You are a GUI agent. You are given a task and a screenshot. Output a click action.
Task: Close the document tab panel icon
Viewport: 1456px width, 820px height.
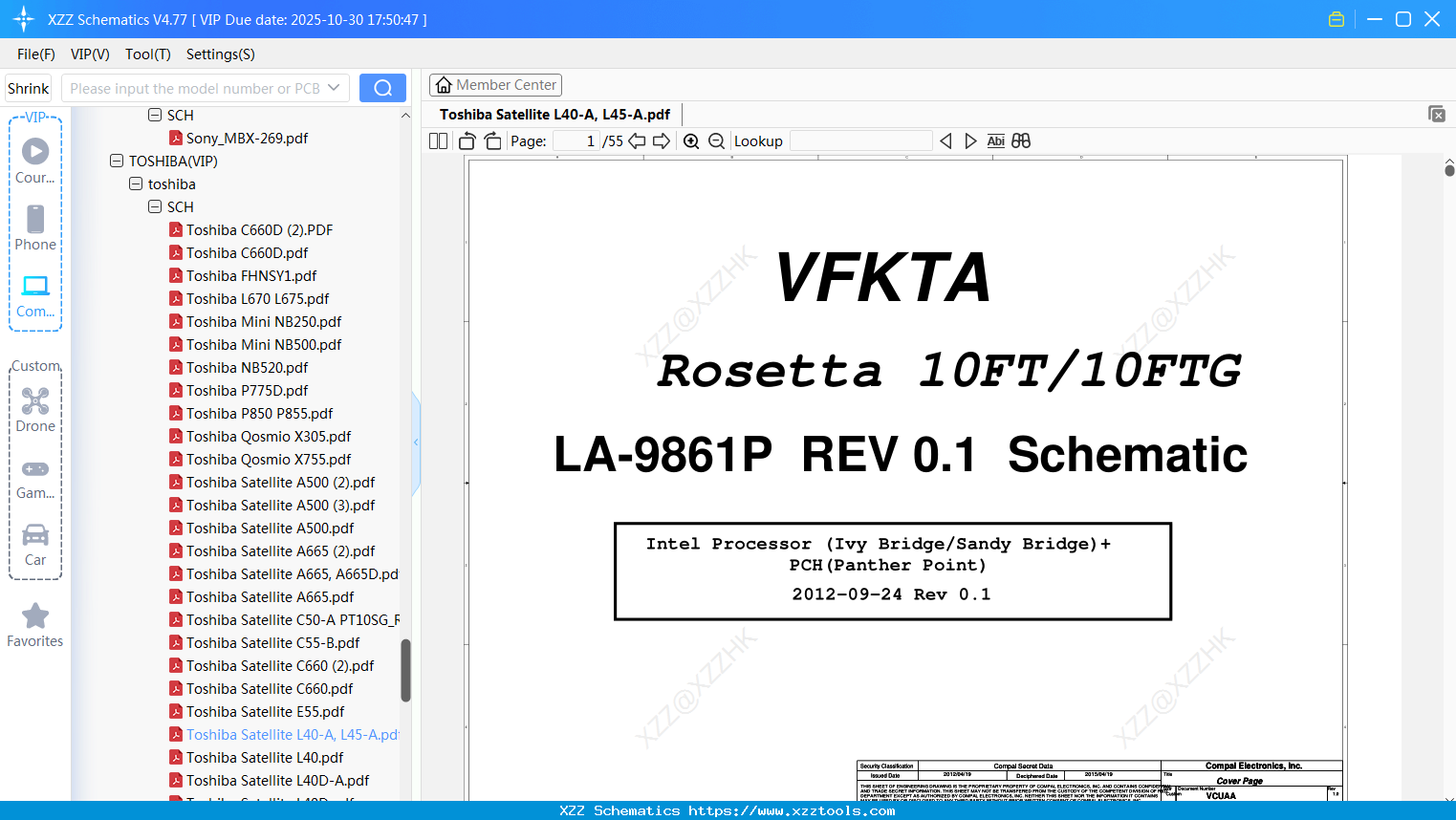1437,114
